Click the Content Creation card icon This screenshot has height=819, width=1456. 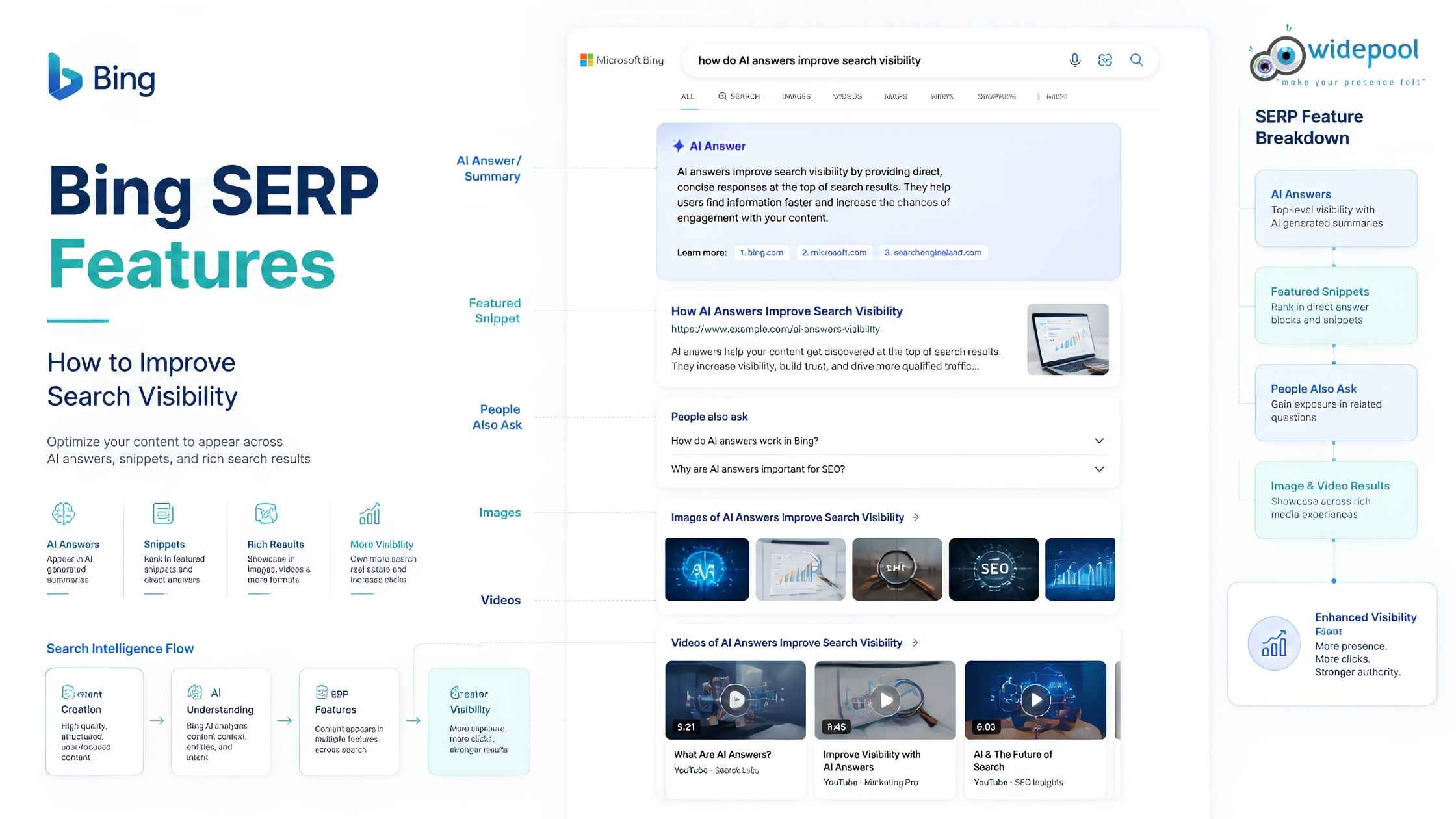point(68,692)
